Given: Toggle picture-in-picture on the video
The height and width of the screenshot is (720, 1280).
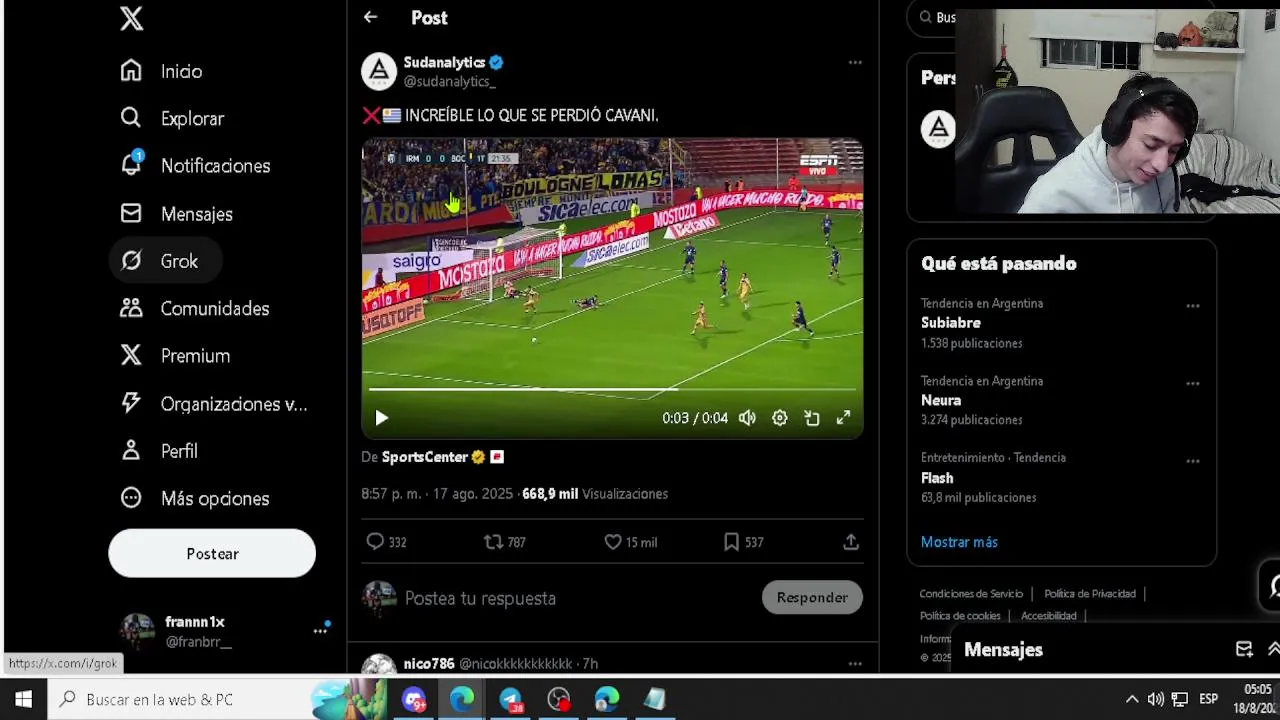Looking at the screenshot, I should [812, 418].
